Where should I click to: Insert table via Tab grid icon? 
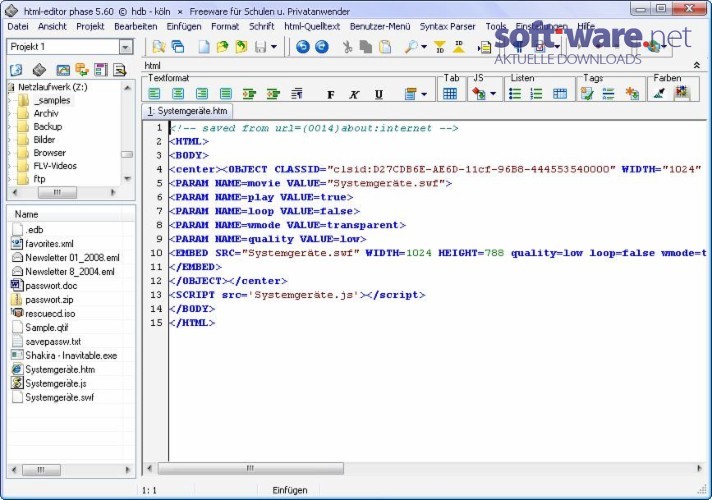(x=450, y=94)
